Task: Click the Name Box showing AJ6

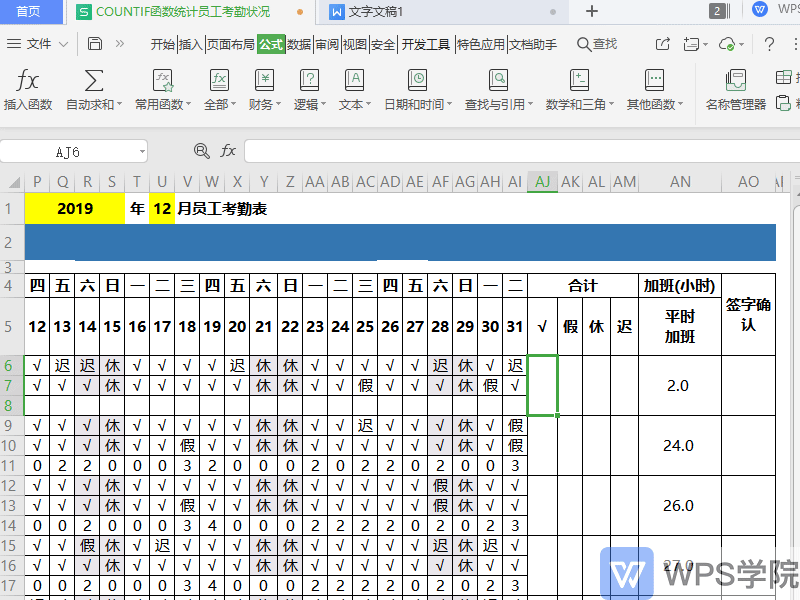Action: pos(67,152)
